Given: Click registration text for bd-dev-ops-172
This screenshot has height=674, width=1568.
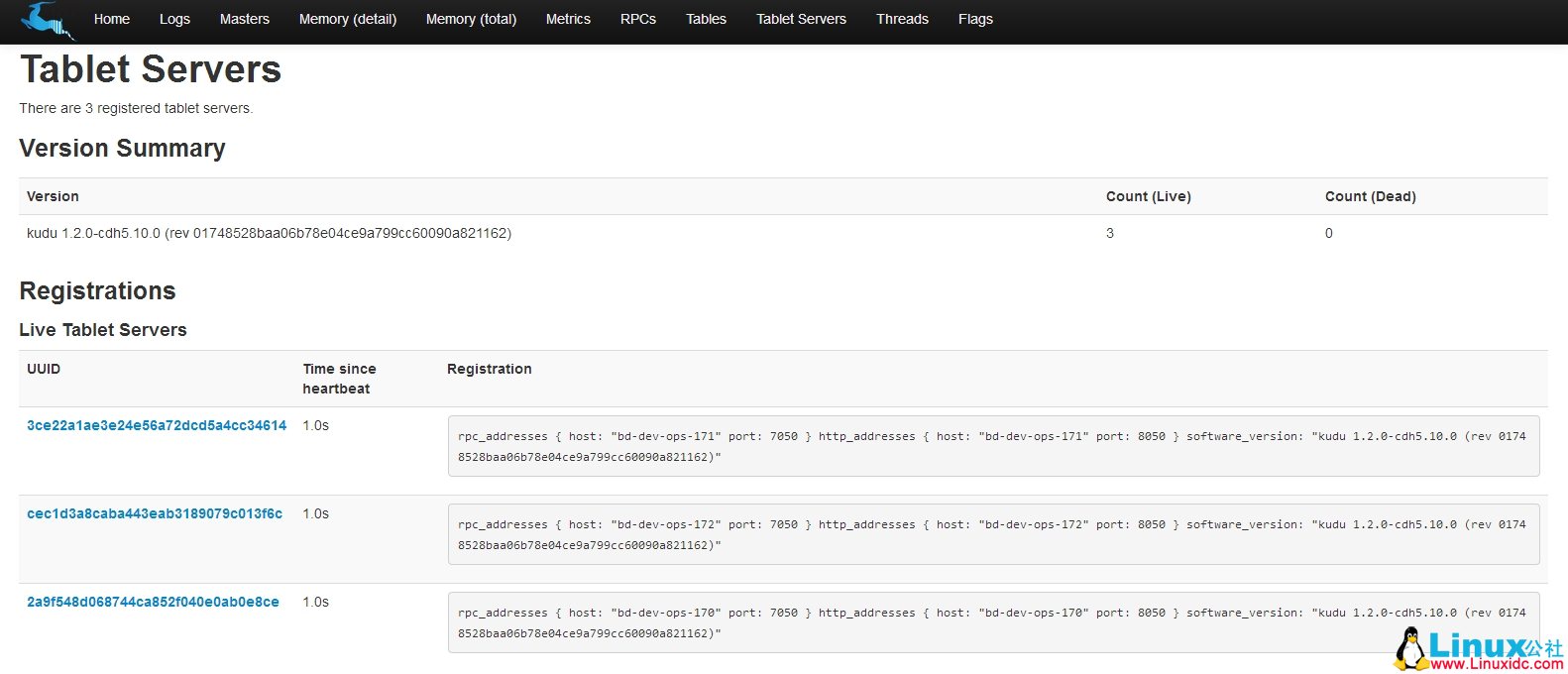Looking at the screenshot, I should (992, 534).
